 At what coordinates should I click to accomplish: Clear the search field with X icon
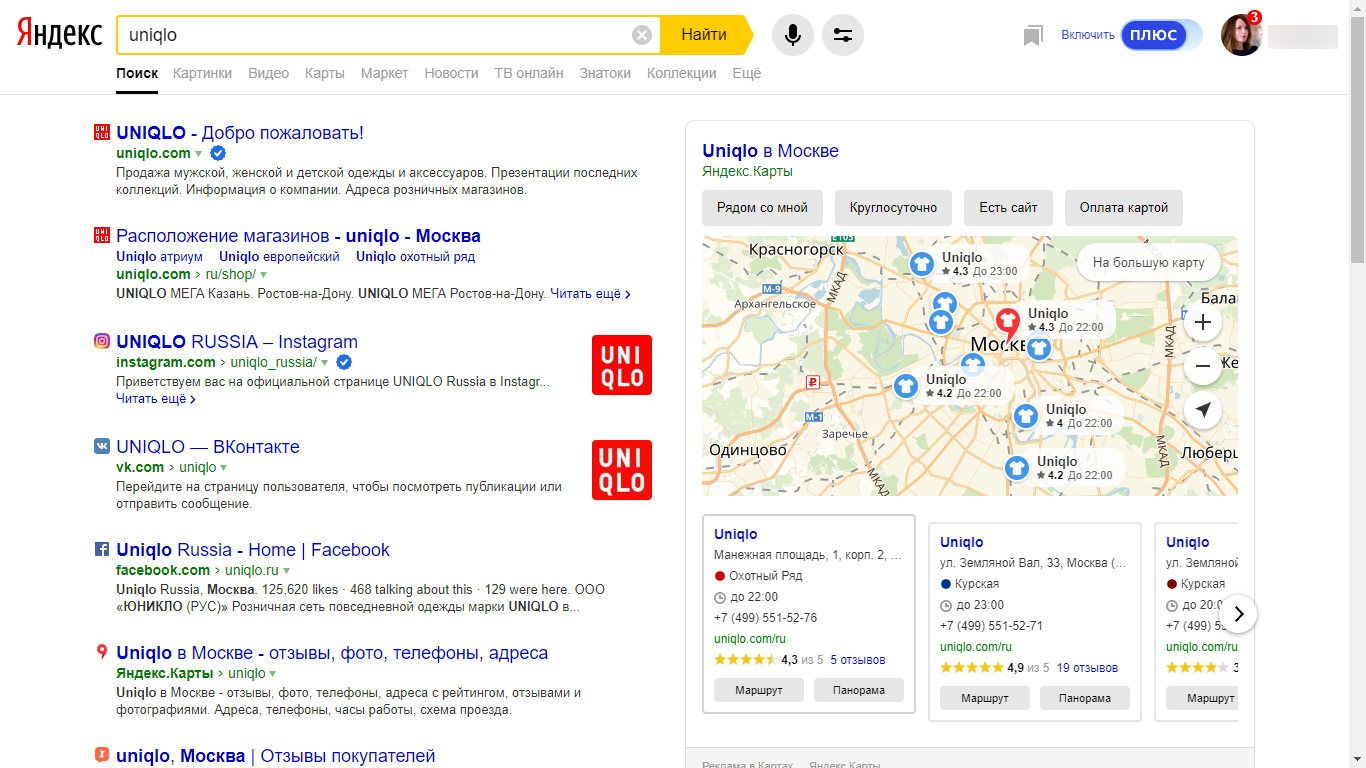tap(642, 35)
